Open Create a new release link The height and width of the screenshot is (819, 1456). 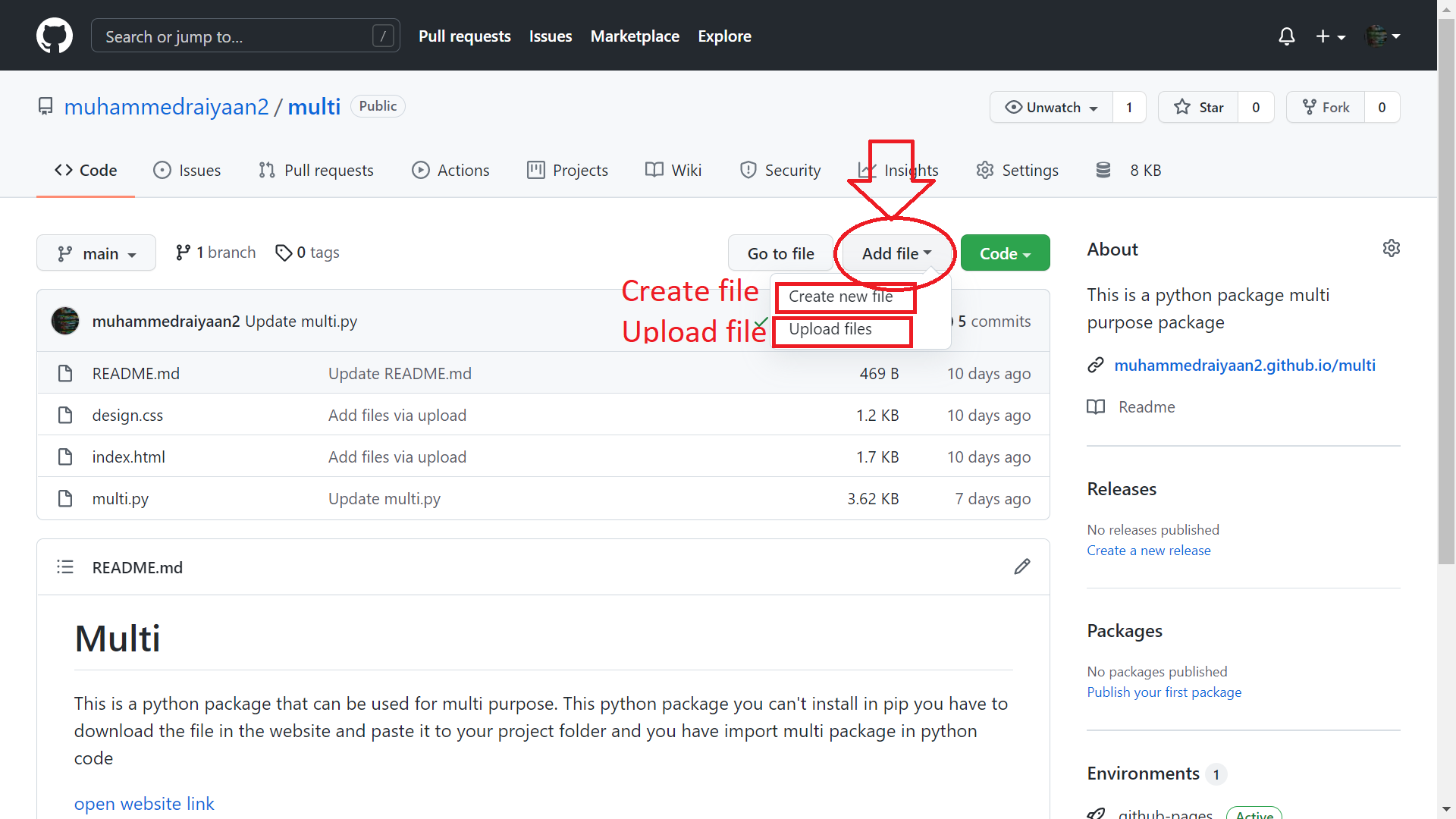1148,551
